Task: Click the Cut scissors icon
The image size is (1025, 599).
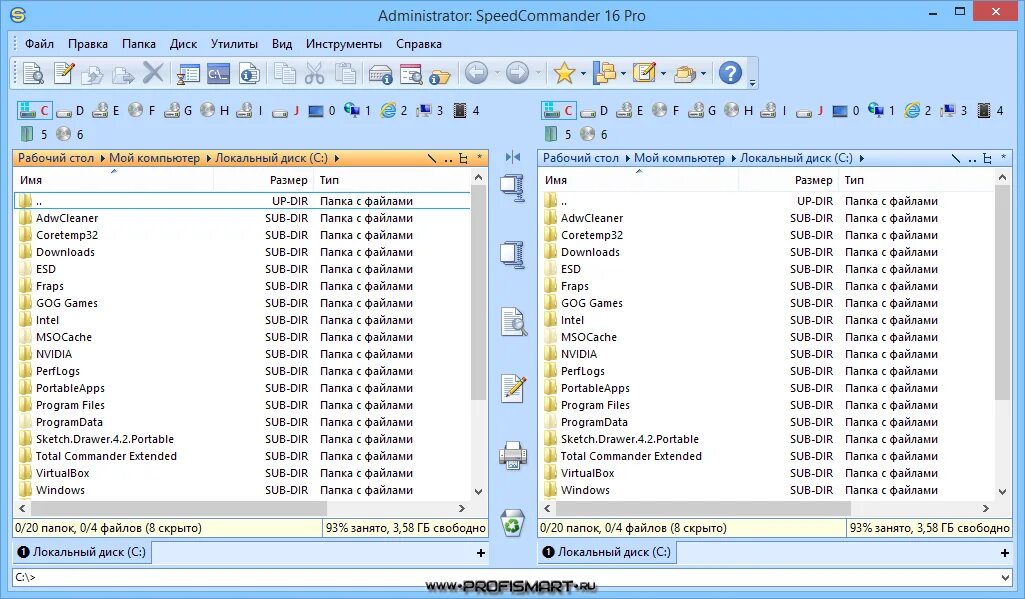Action: tap(314, 73)
